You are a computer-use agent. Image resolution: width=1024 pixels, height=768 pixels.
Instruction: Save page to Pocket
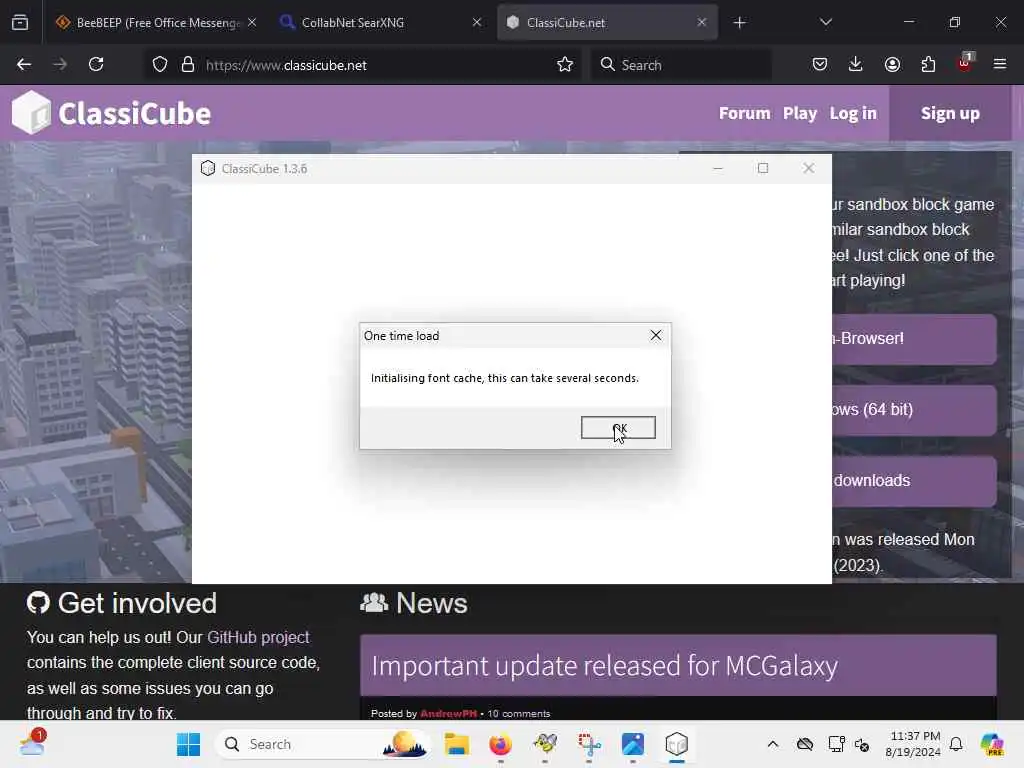pos(820,65)
